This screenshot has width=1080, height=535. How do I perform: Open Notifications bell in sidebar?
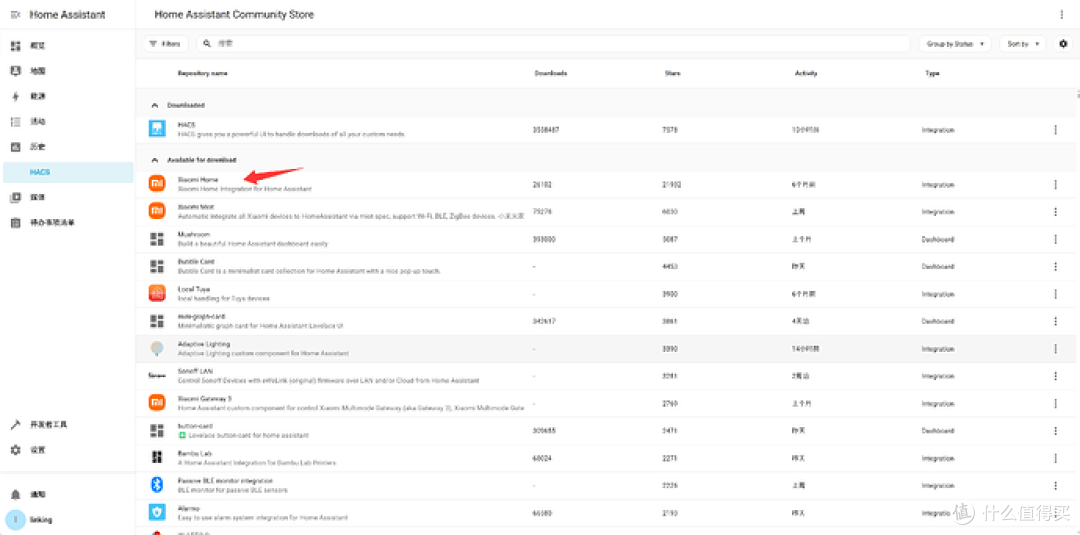pyautogui.click(x=16, y=494)
